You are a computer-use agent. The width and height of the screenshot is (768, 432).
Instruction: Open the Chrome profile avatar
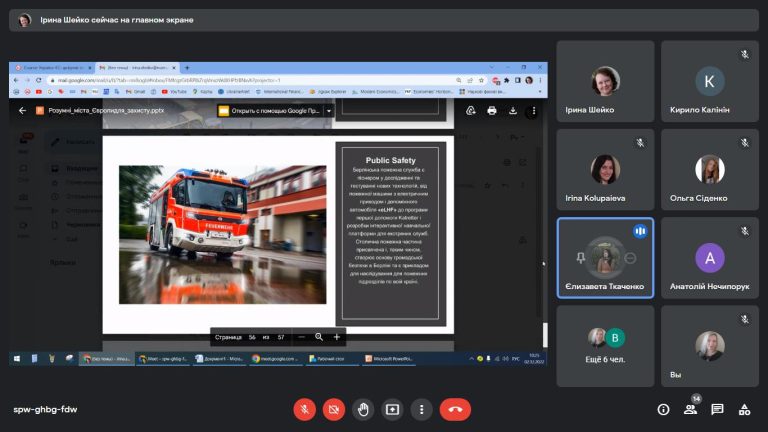(529, 80)
